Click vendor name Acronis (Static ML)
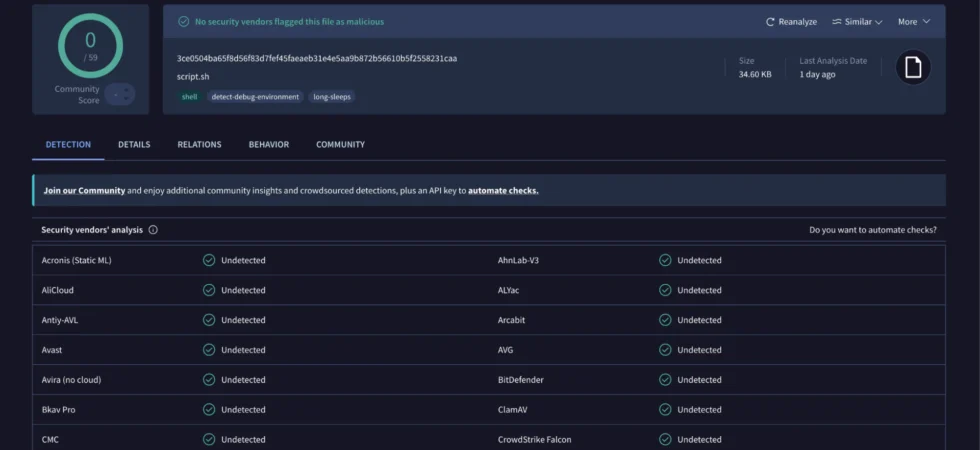This screenshot has width=980, height=450. [76, 260]
